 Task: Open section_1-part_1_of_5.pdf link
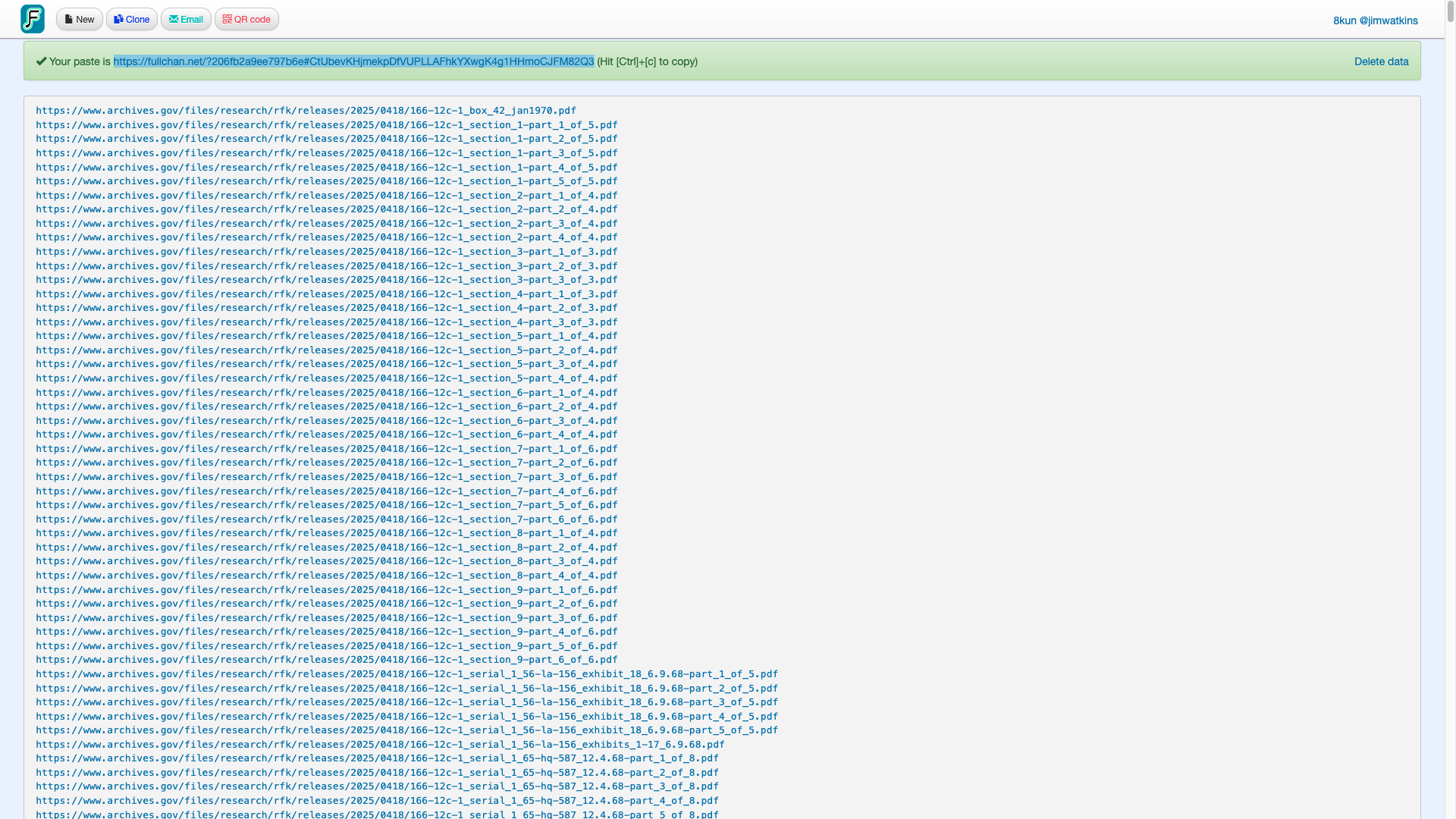point(327,125)
